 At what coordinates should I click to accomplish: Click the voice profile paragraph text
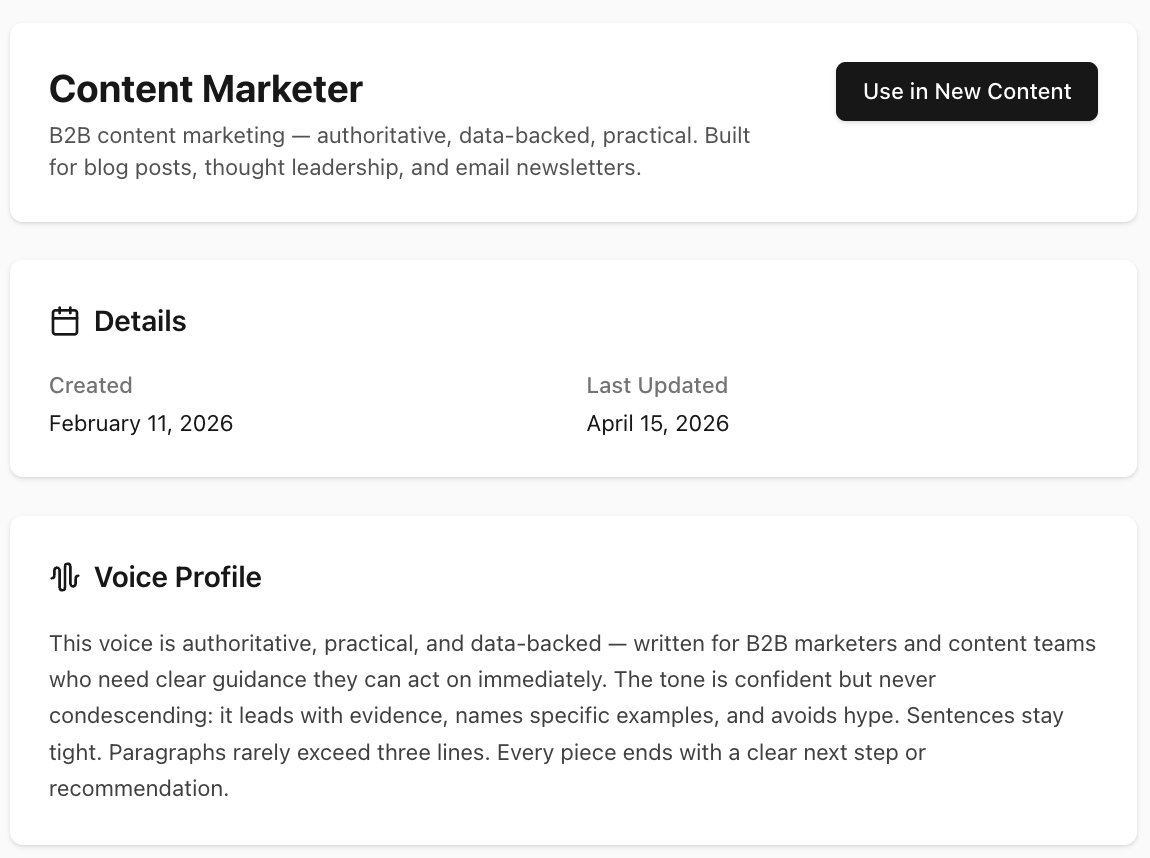coord(570,715)
